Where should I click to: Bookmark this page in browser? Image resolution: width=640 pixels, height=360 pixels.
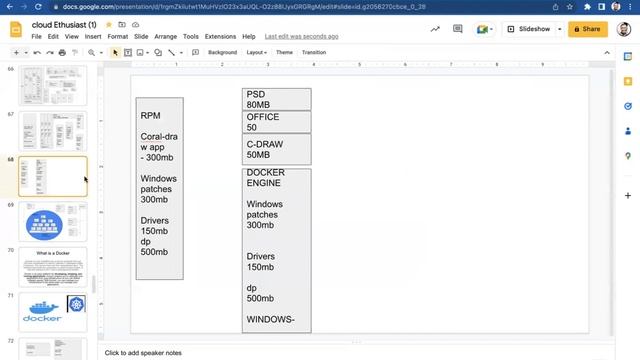569,7
